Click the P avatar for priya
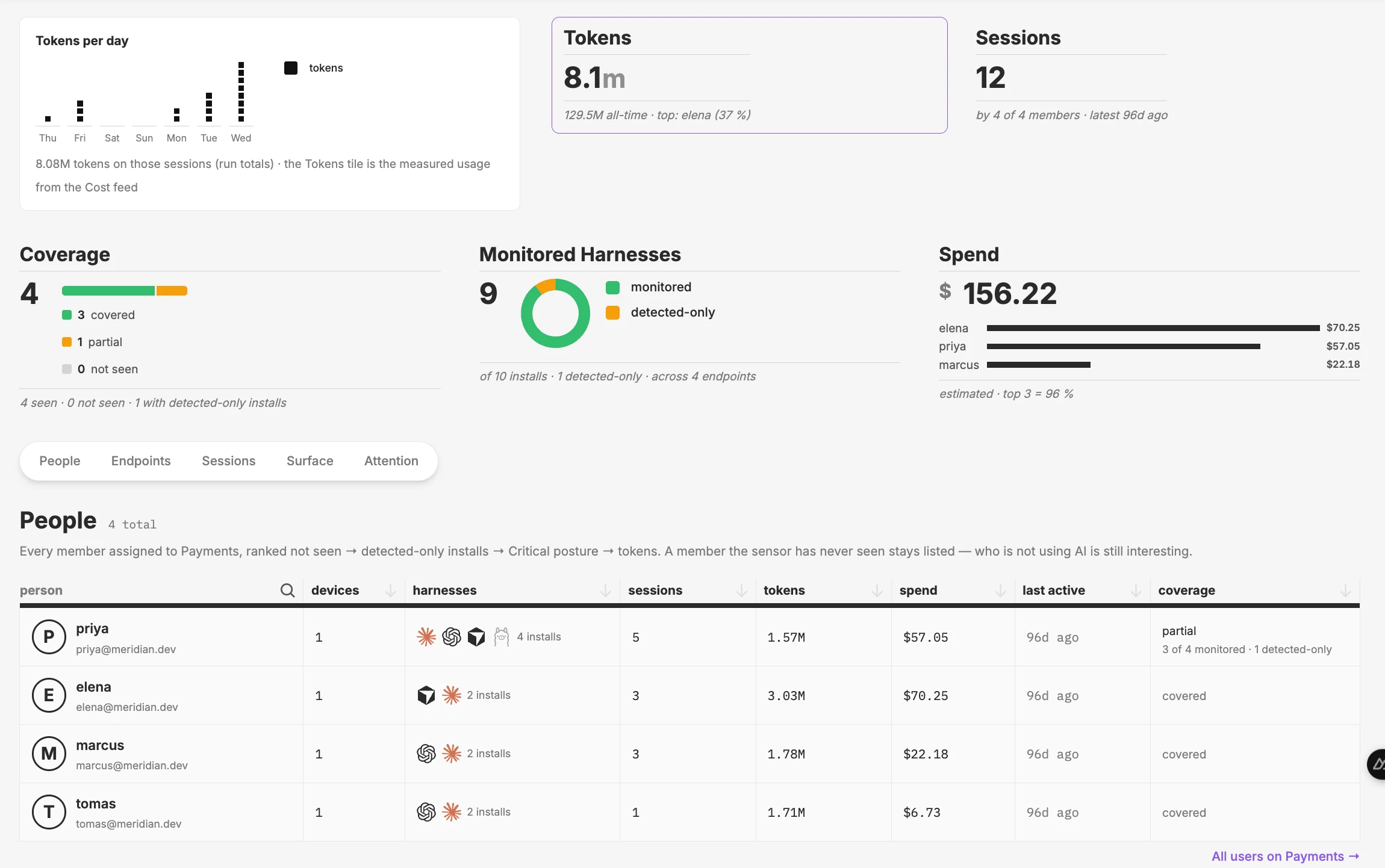Image resolution: width=1385 pixels, height=868 pixels. click(49, 637)
